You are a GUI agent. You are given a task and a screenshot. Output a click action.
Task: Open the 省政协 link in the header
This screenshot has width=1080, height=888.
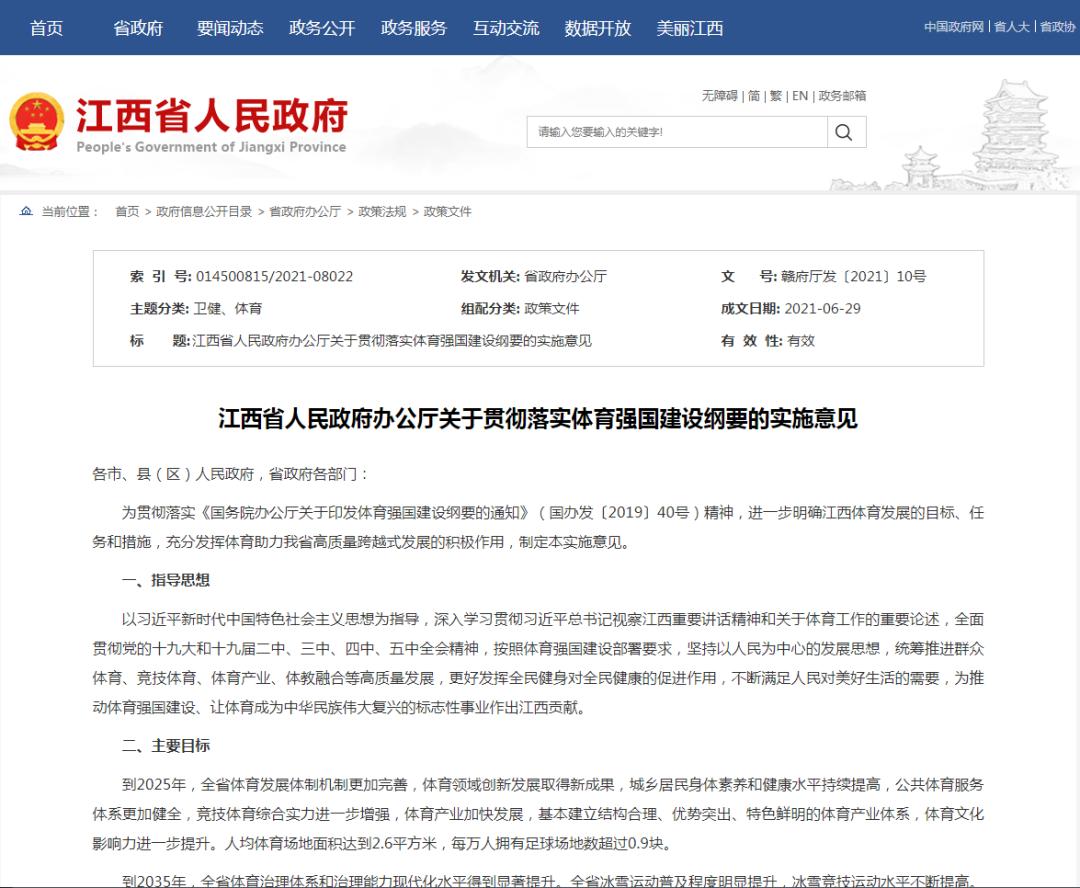(x=1057, y=27)
